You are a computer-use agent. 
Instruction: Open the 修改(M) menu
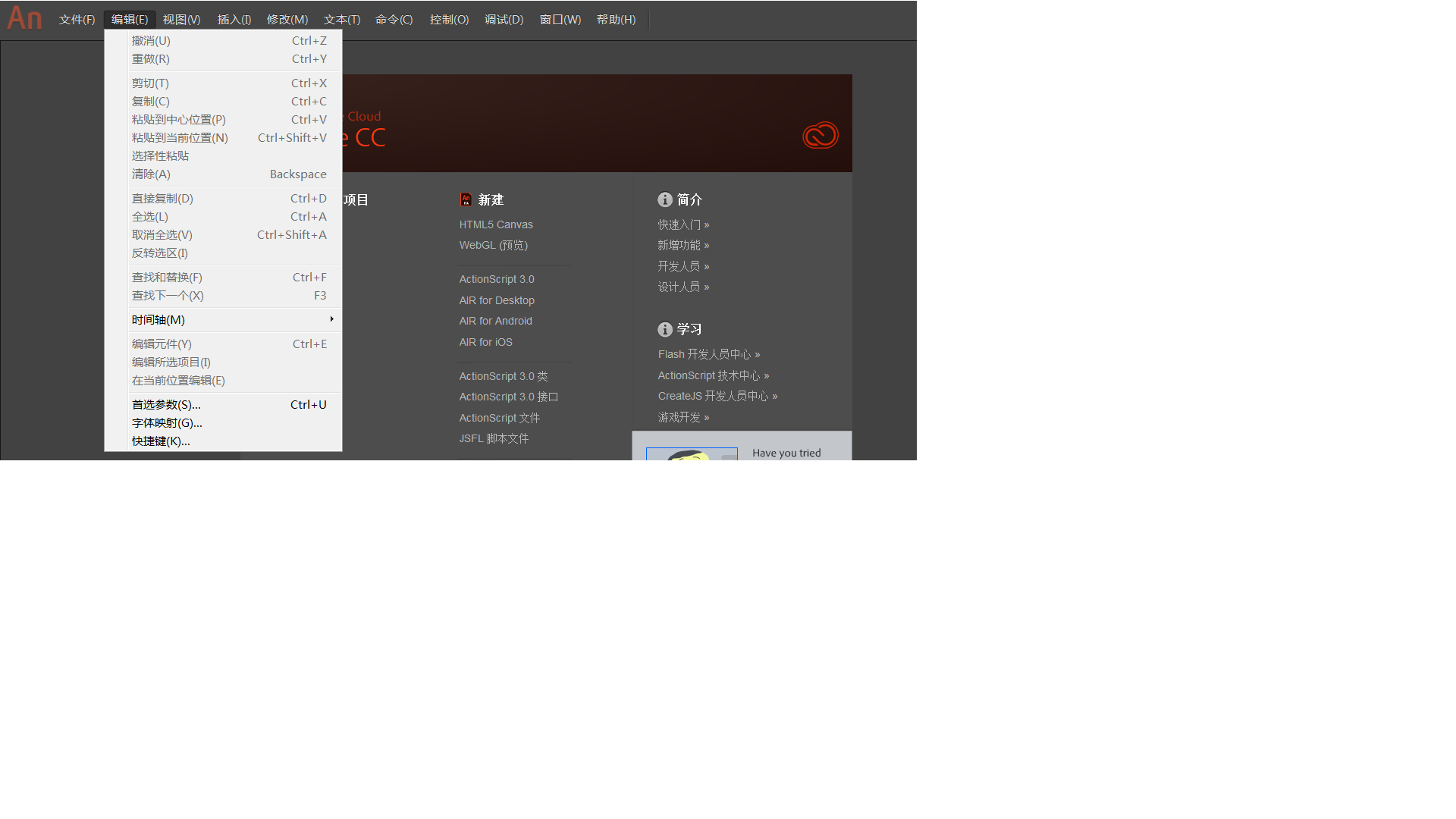pos(287,20)
